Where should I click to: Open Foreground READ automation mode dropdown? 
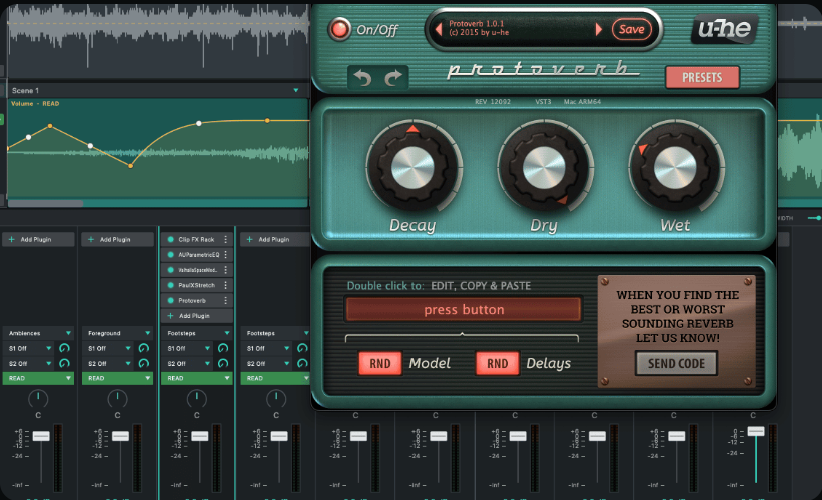(117, 378)
